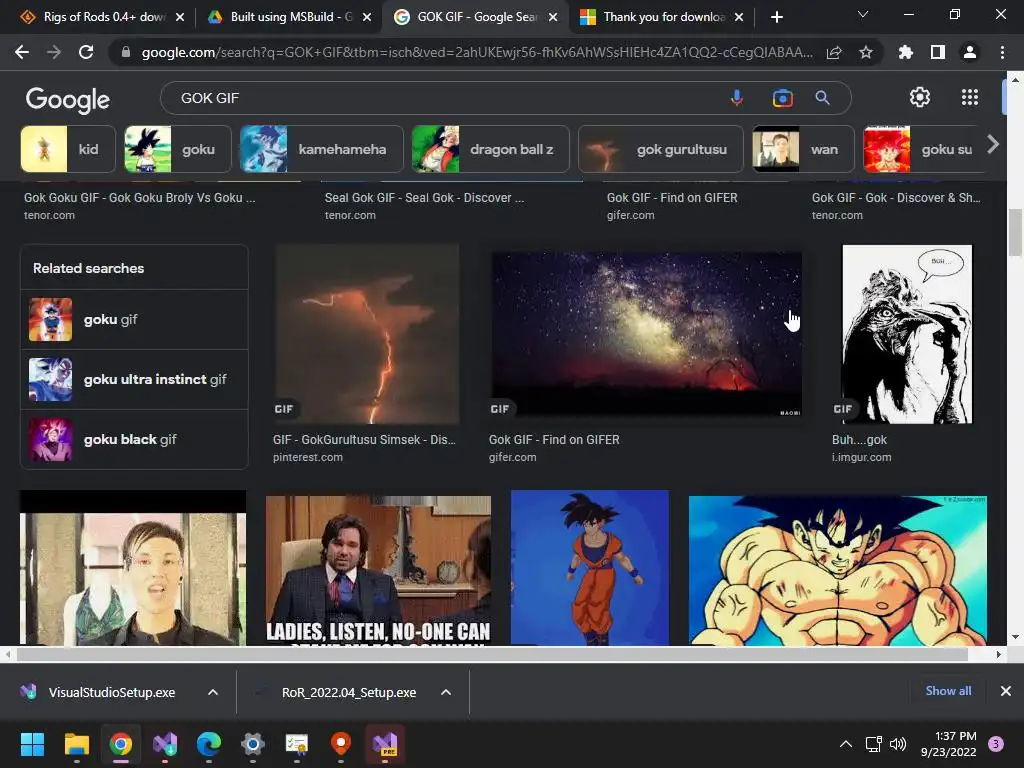Expand RoR_2022.04_Setup.exe download options

pos(446,692)
